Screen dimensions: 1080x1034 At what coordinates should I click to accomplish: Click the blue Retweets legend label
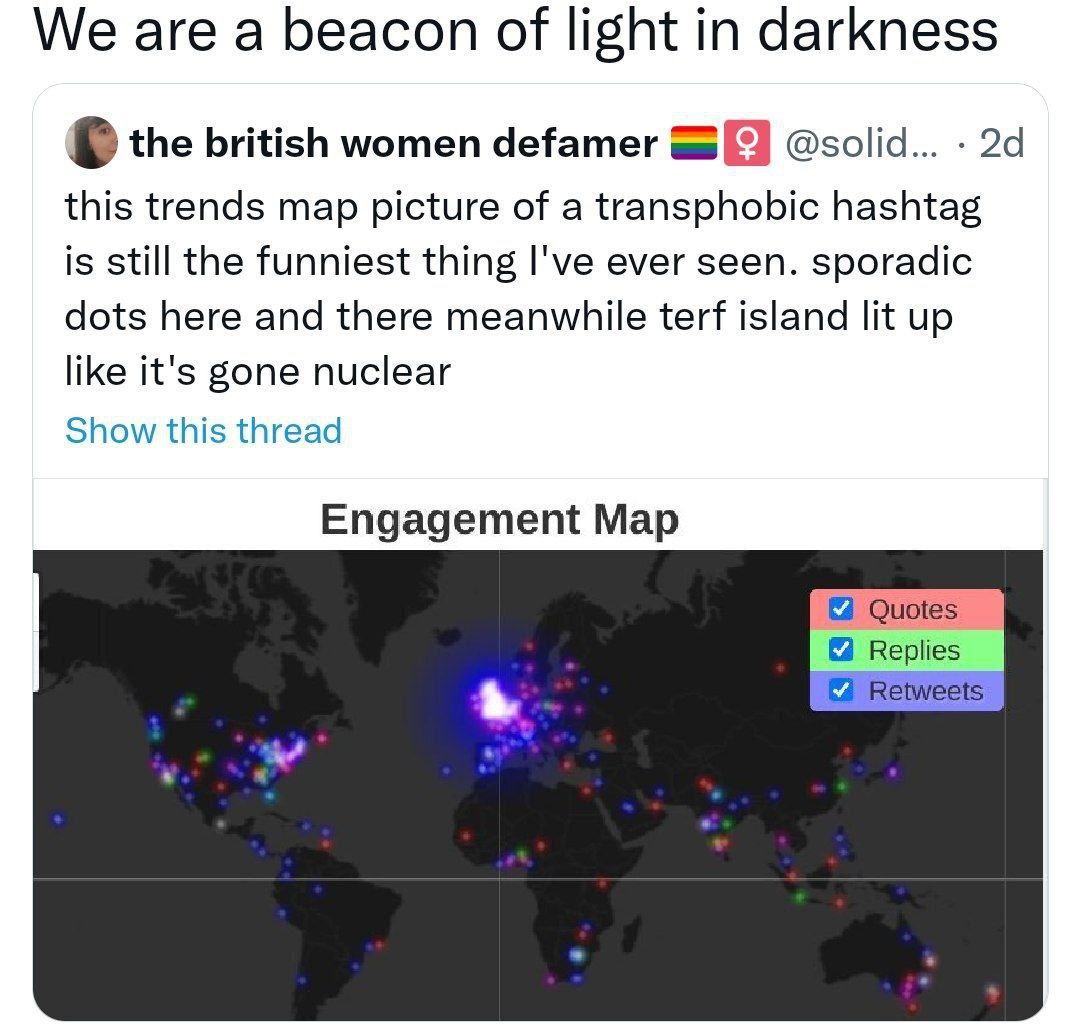pos(926,691)
